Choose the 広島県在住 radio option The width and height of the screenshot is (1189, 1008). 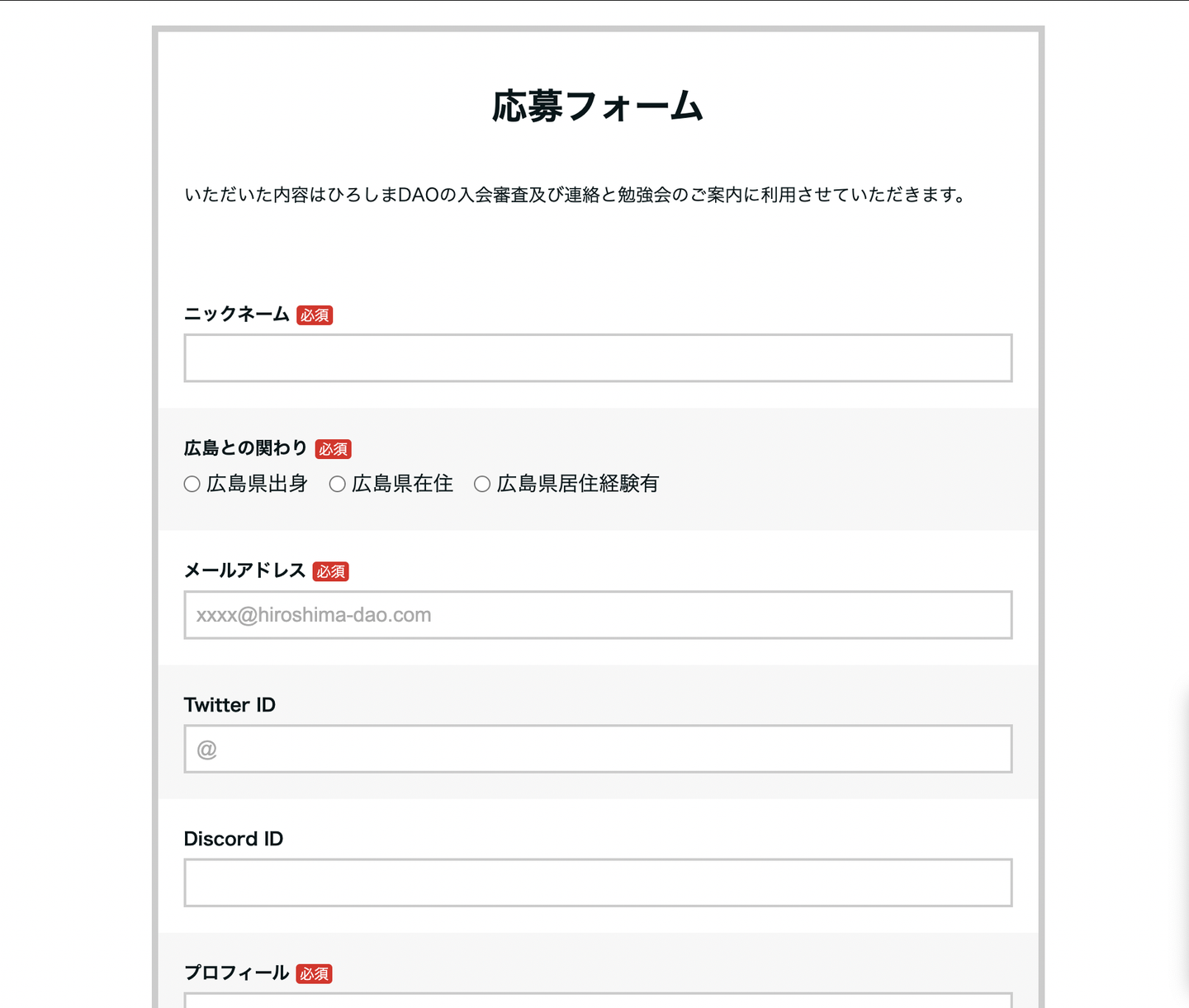coord(338,485)
